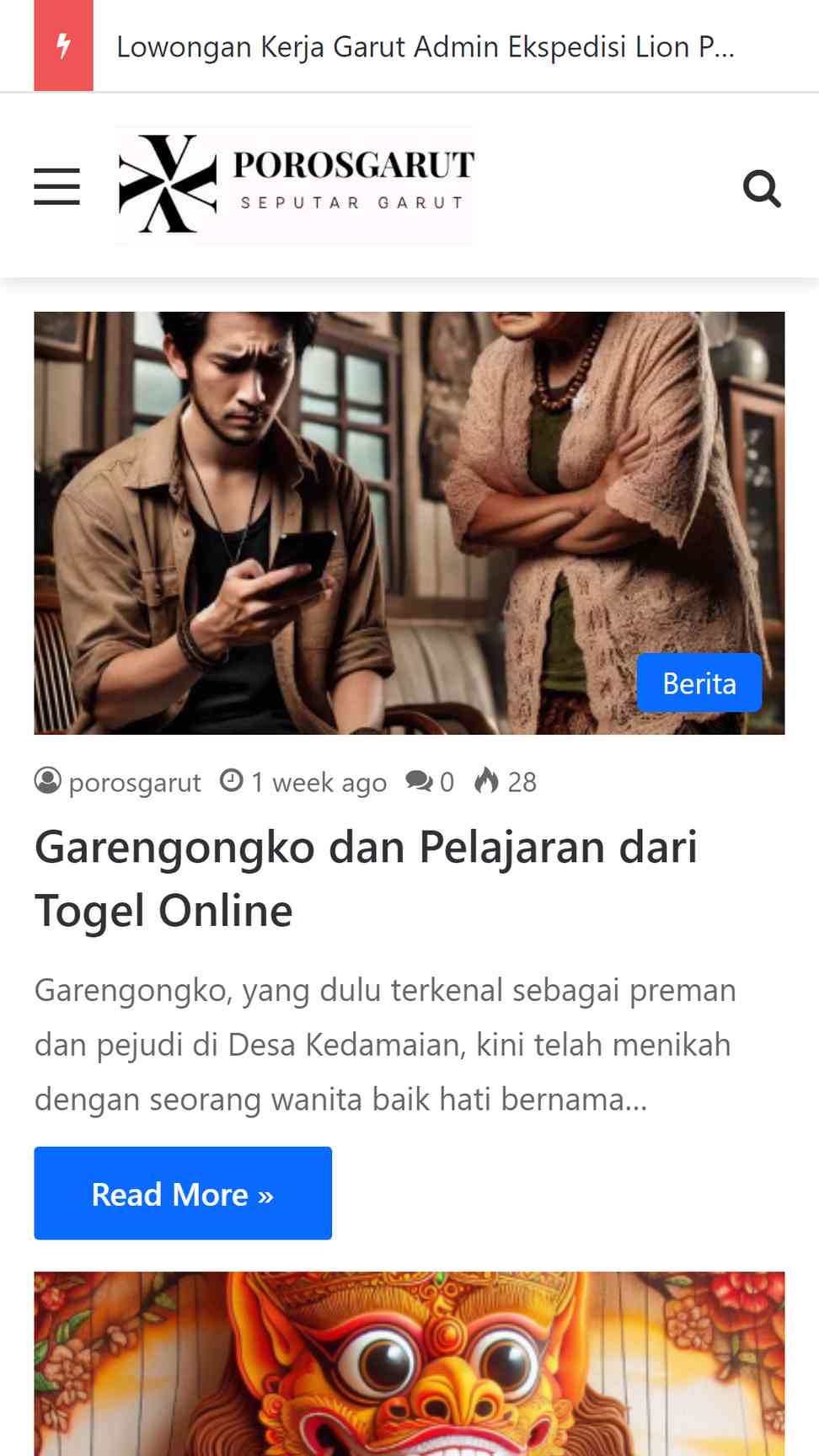819x1456 pixels.
Task: Open the featured image of man with phone
Action: point(409,523)
